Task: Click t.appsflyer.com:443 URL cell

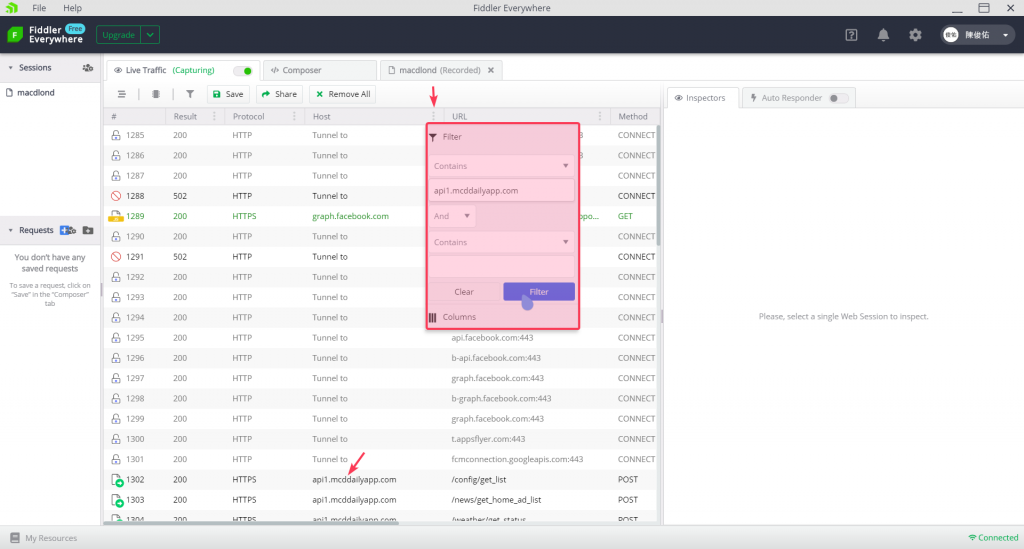Action: [488, 439]
